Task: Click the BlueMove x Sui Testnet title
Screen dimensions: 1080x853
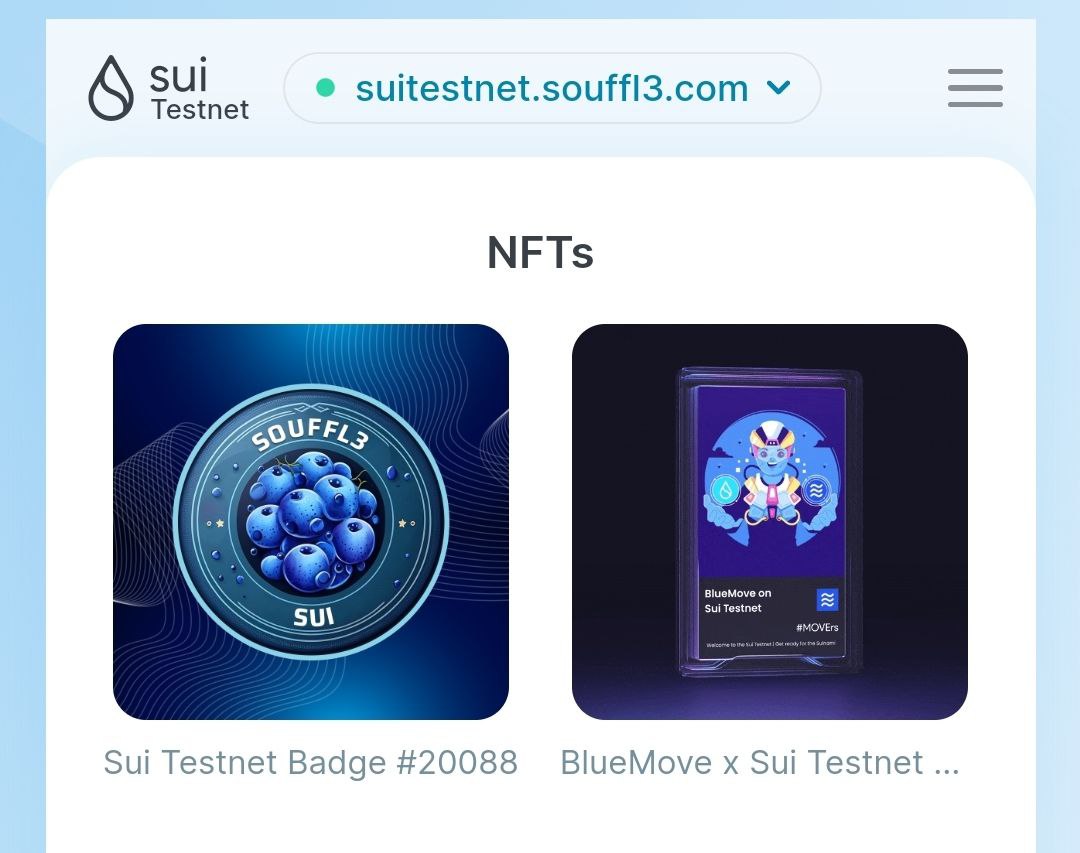Action: pos(760,763)
